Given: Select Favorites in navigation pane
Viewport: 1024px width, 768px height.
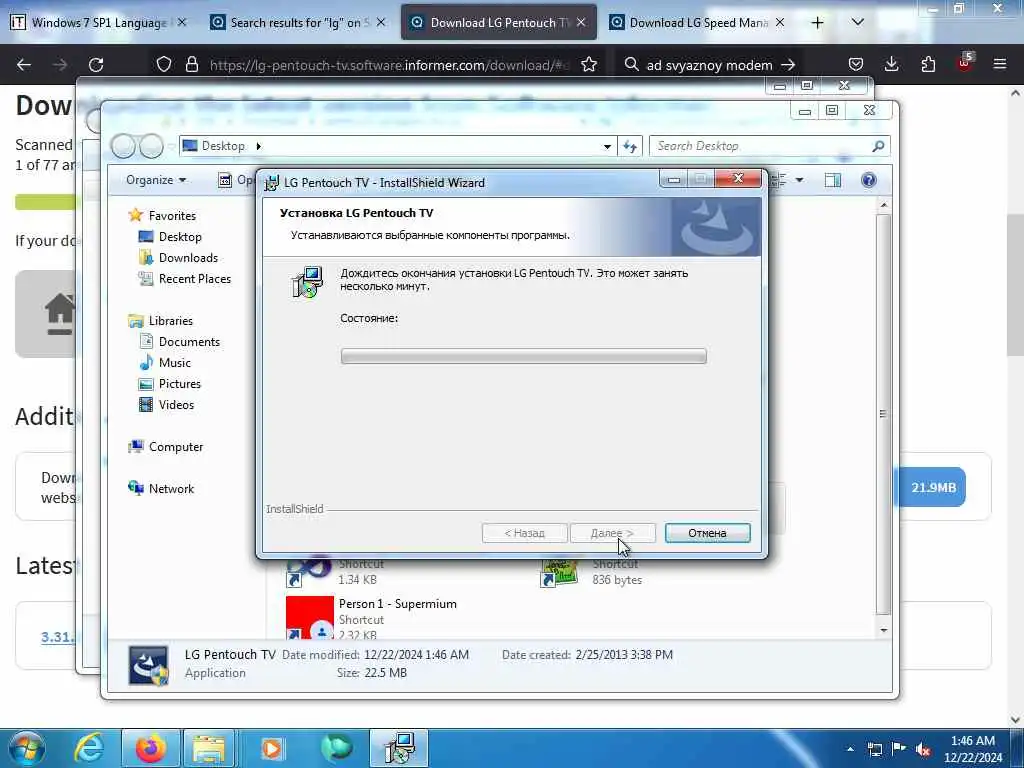Looking at the screenshot, I should [x=163, y=216].
